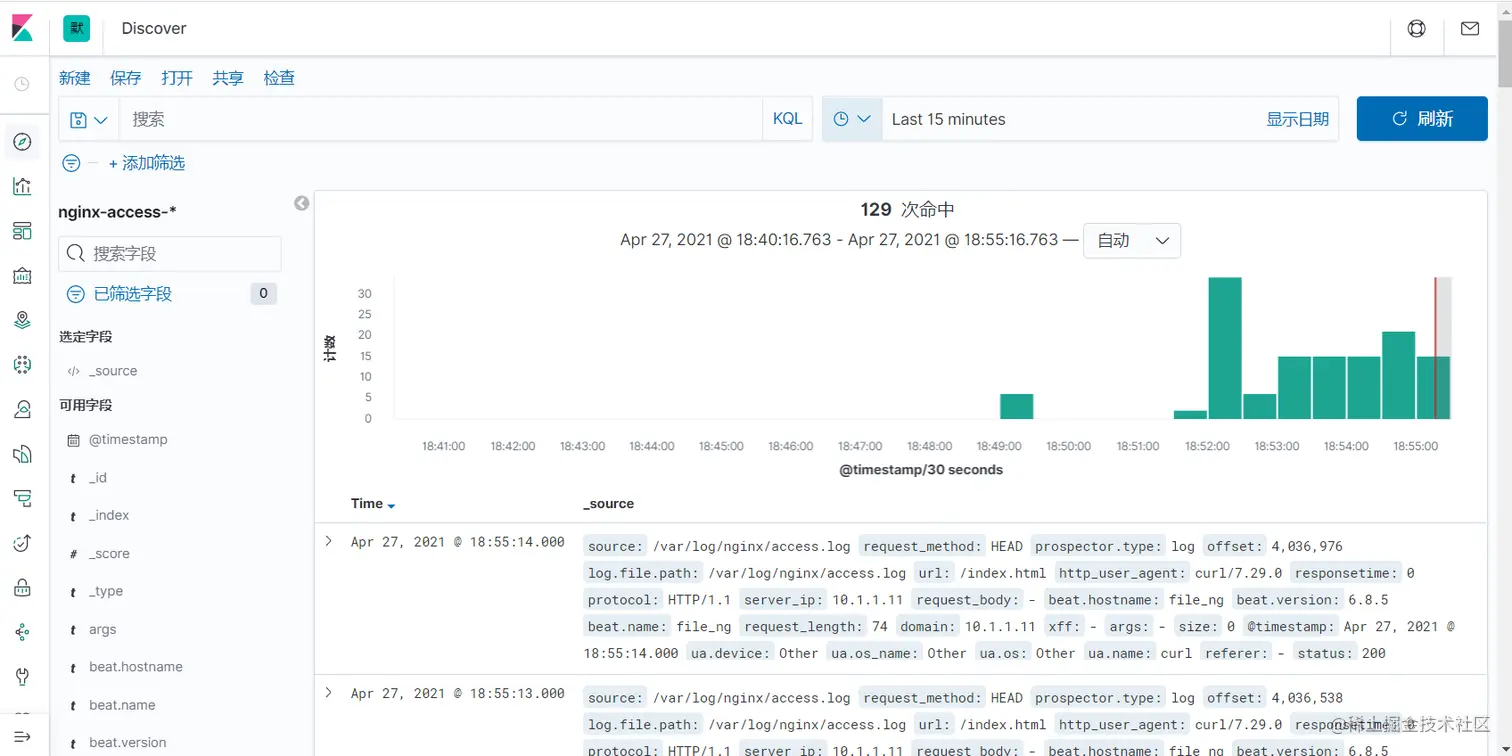Open the mail newsfeed icon
Screen dimensions: 1512x756
coord(1469,28)
